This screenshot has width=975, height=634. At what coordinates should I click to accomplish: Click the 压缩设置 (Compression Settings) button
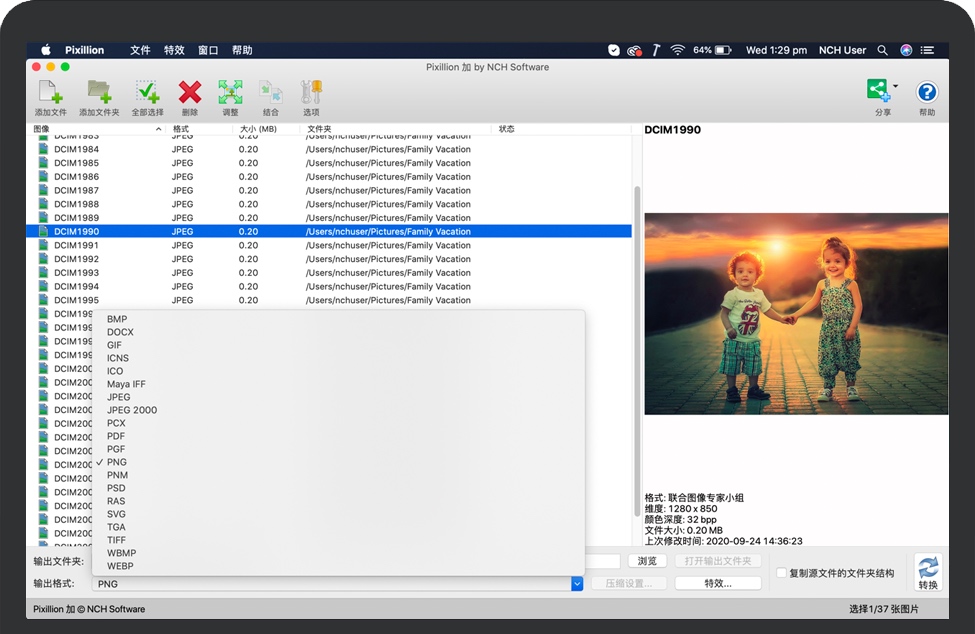pos(631,584)
